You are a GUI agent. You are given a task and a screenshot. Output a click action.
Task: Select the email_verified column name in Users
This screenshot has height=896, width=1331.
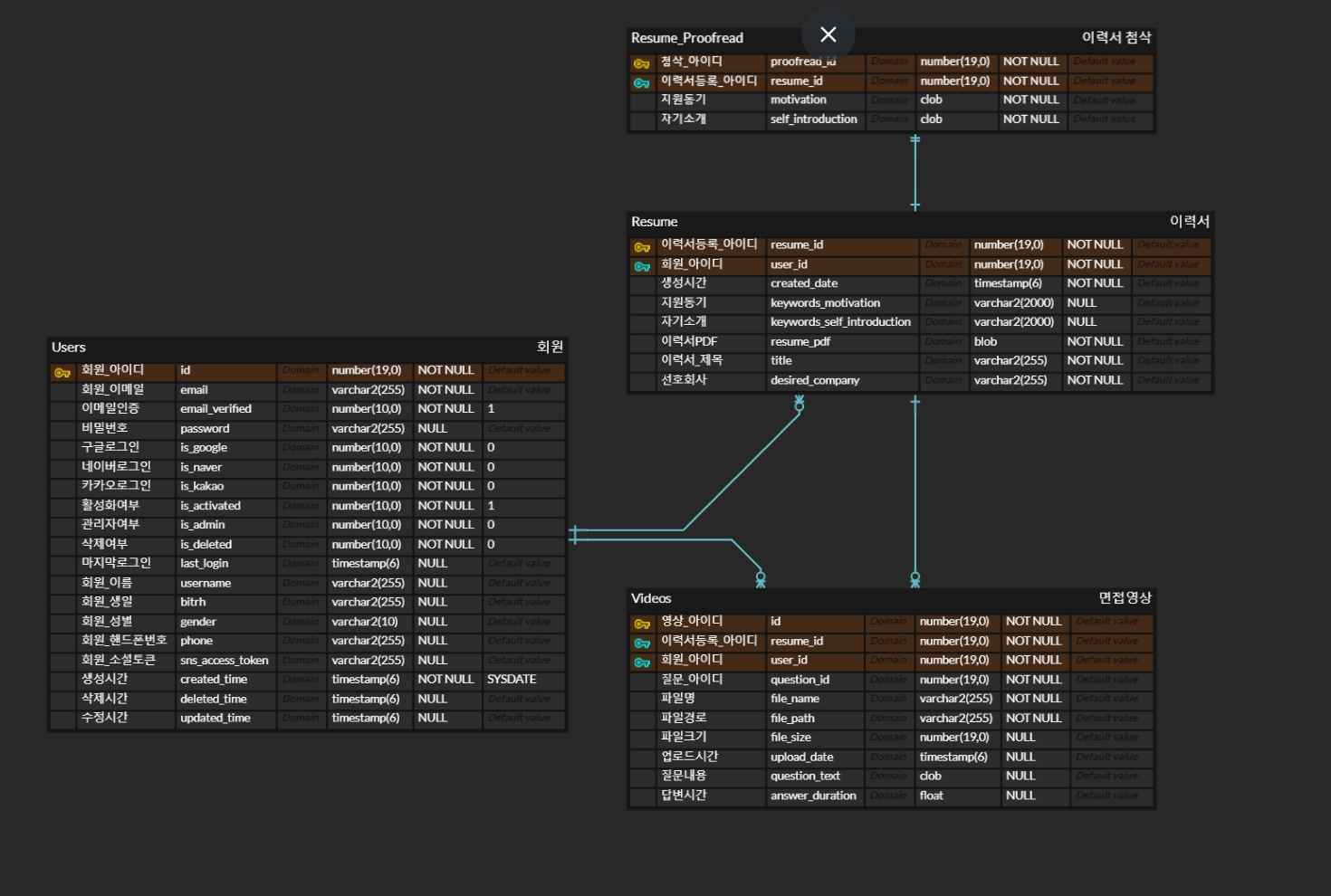tap(215, 409)
